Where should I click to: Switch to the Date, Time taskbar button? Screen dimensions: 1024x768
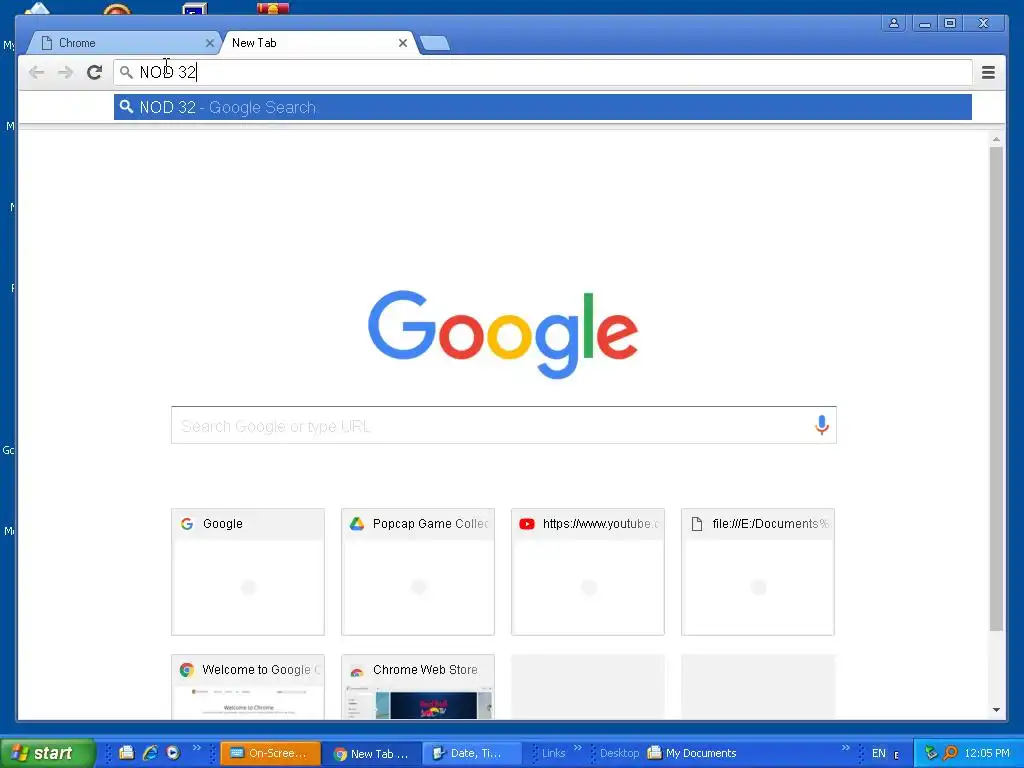(472, 753)
